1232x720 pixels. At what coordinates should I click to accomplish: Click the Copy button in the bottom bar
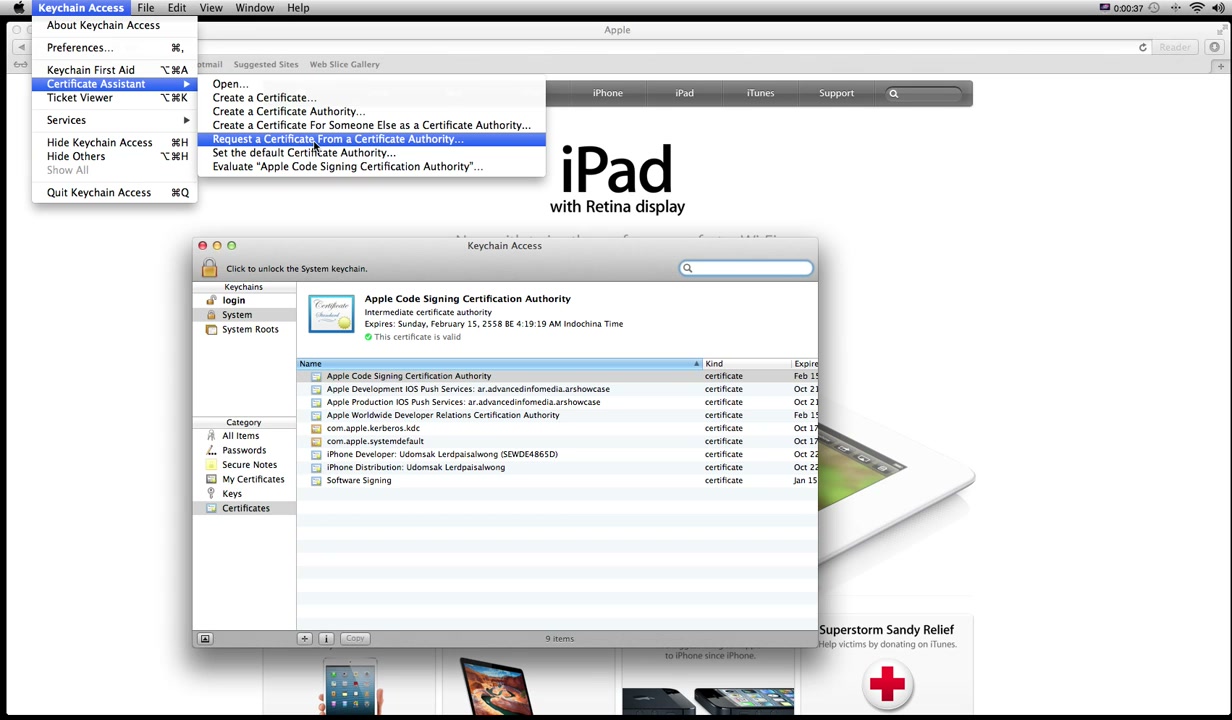coord(355,638)
